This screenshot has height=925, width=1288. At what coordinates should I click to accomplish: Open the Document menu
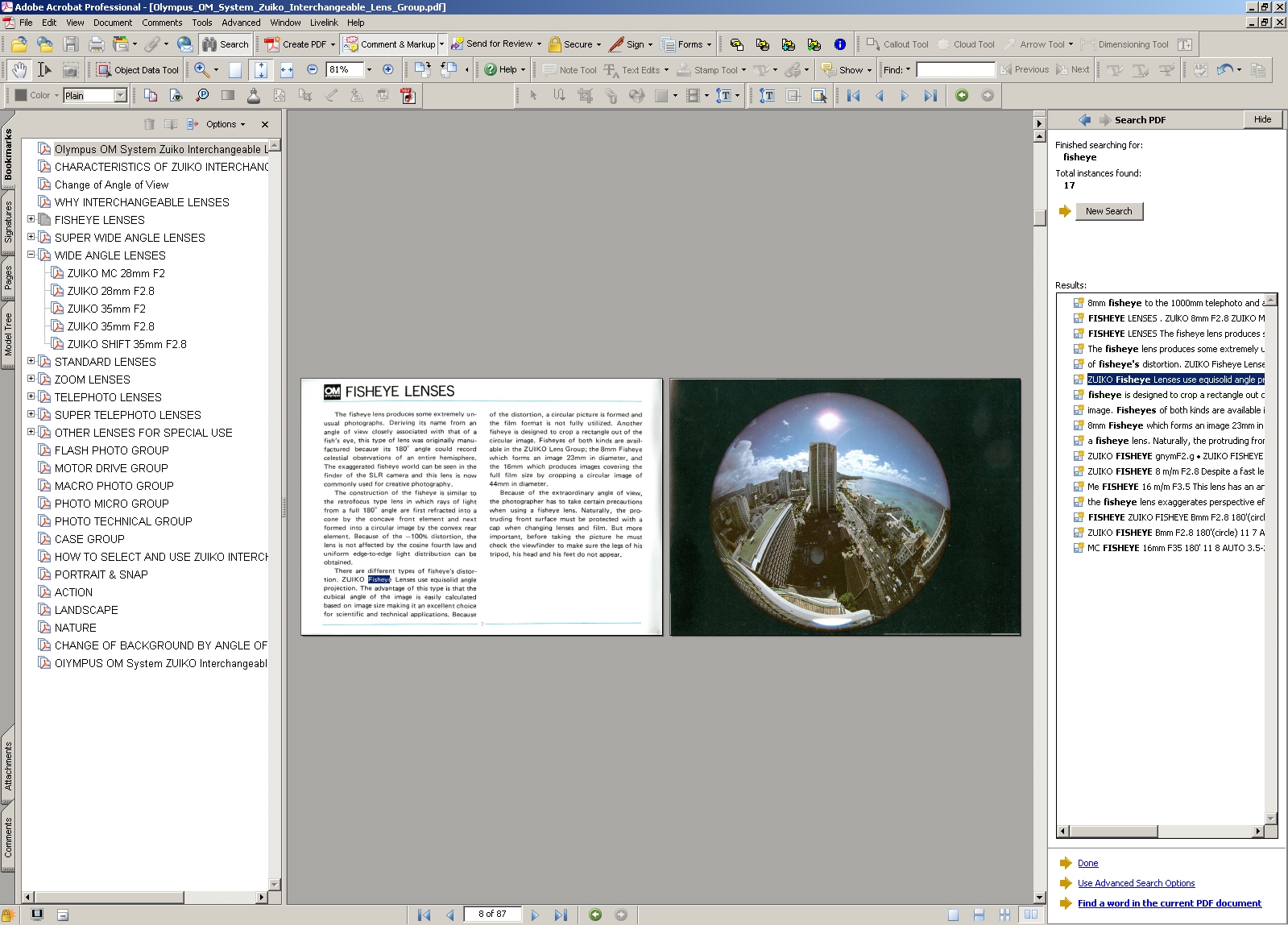point(113,23)
